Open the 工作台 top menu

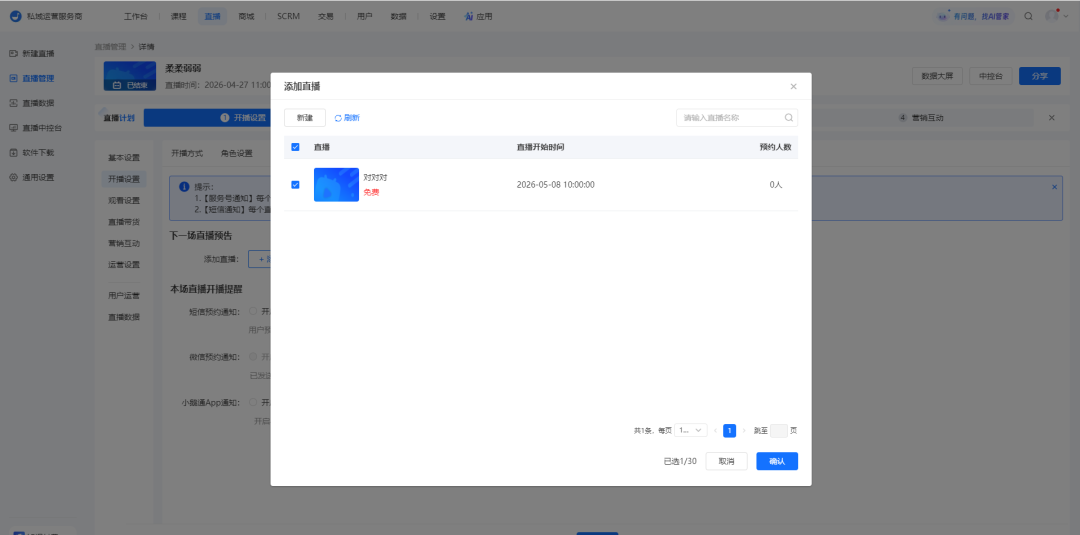[136, 17]
